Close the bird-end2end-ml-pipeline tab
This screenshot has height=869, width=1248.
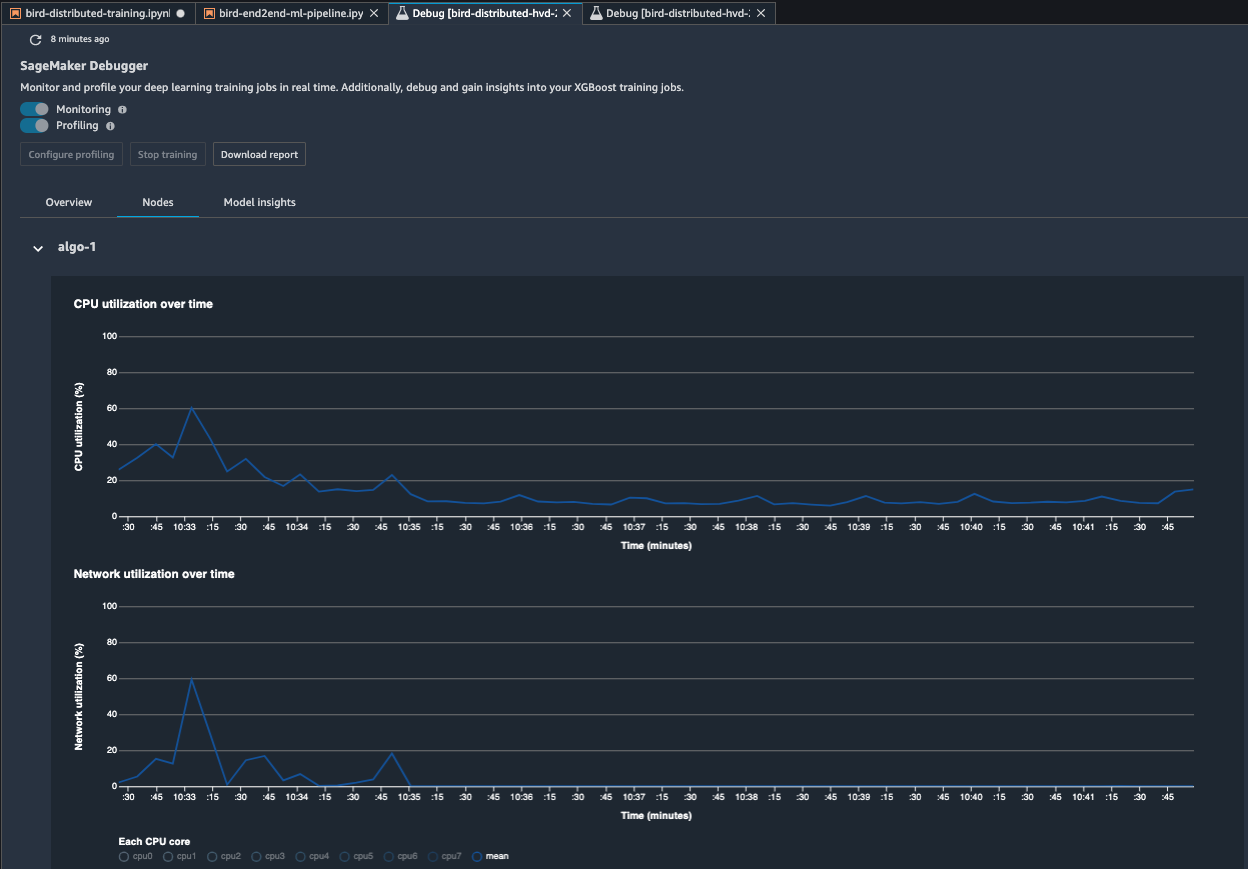coord(374,13)
